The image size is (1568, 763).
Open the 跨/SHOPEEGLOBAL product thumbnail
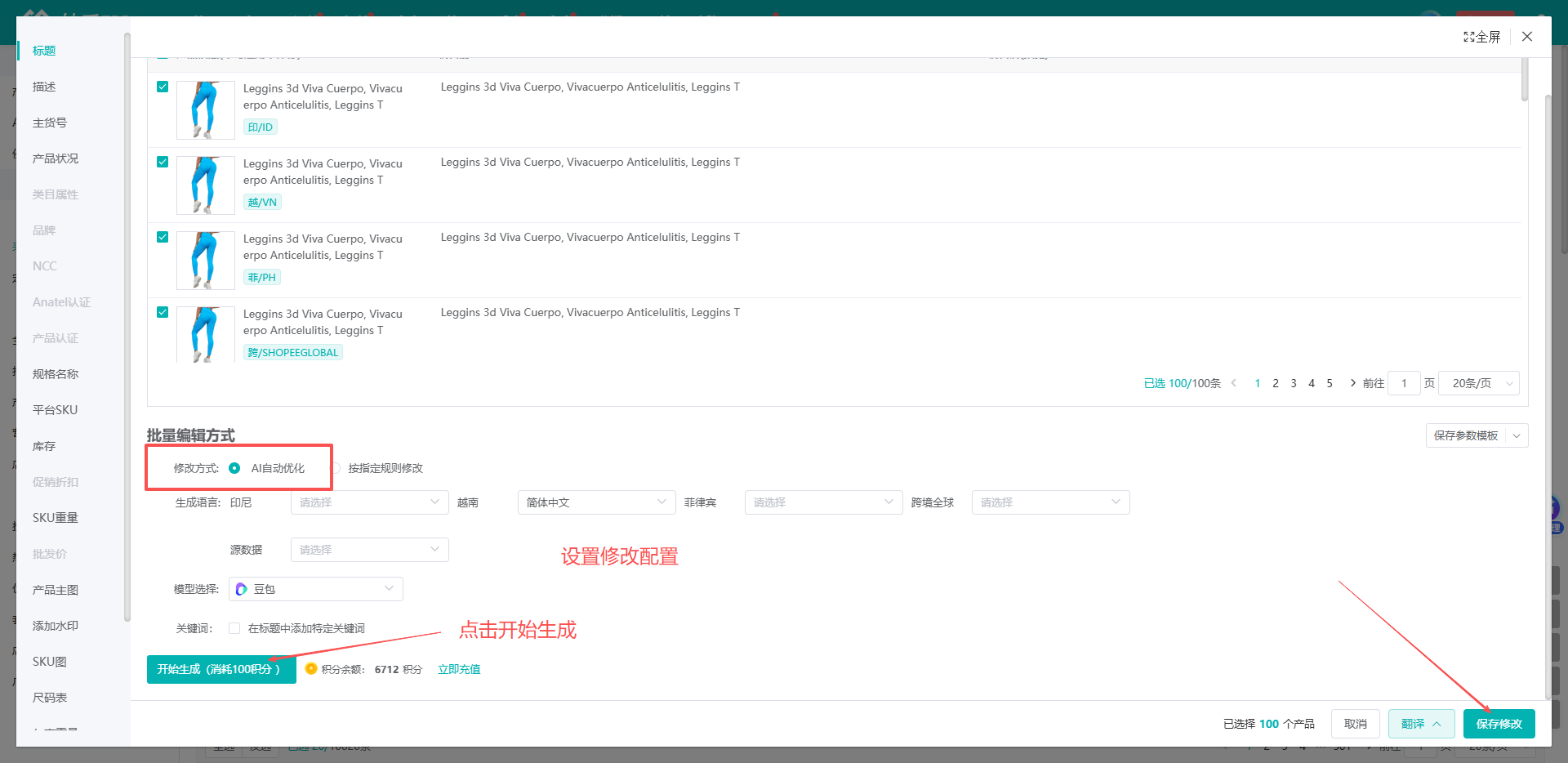(x=206, y=335)
